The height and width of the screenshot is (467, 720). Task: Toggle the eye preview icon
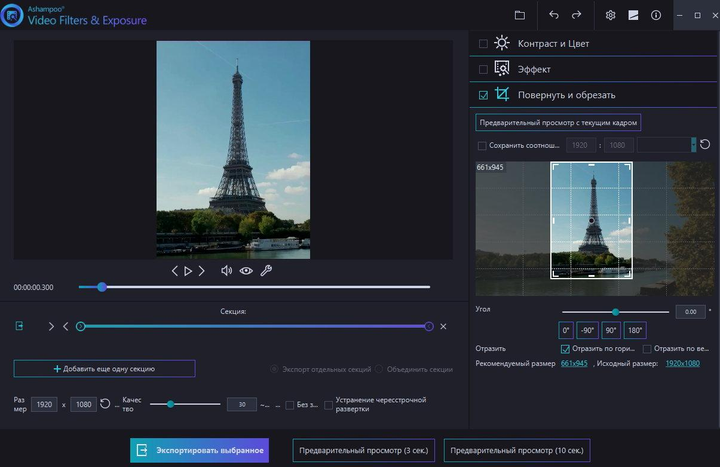[x=246, y=271]
